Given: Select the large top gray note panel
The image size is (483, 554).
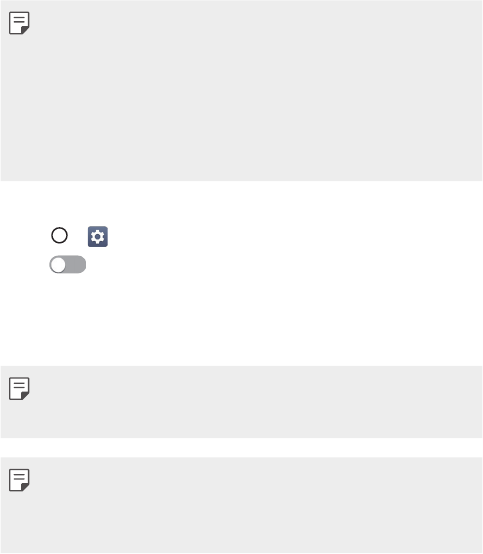Looking at the screenshot, I should 241,90.
